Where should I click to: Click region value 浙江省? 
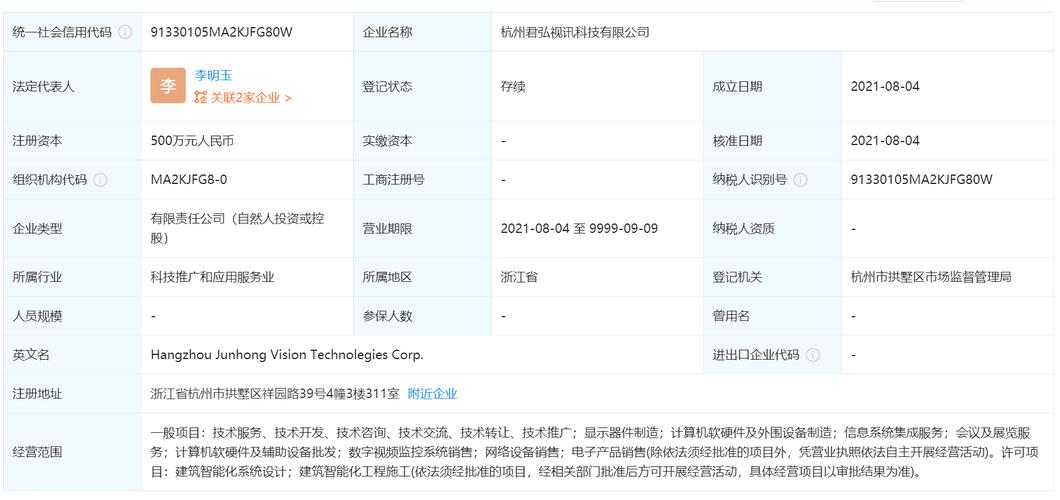click(519, 277)
